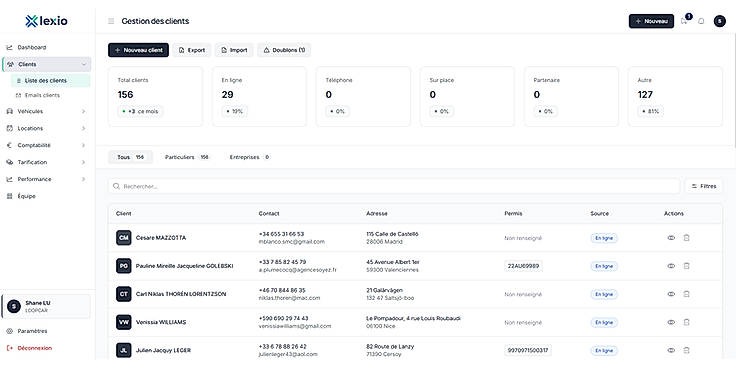View Pauline GOLEBSKI details via eye icon
The image size is (736, 368).
click(671, 266)
